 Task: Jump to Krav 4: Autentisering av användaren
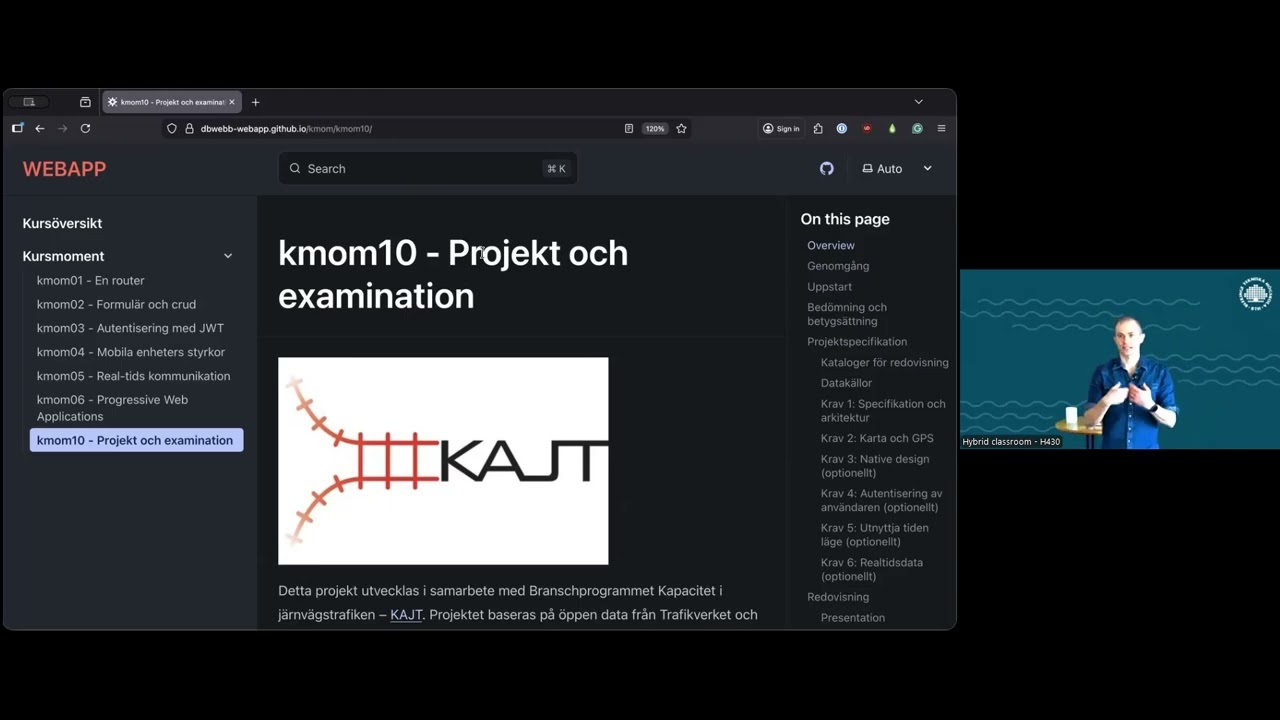click(x=881, y=500)
